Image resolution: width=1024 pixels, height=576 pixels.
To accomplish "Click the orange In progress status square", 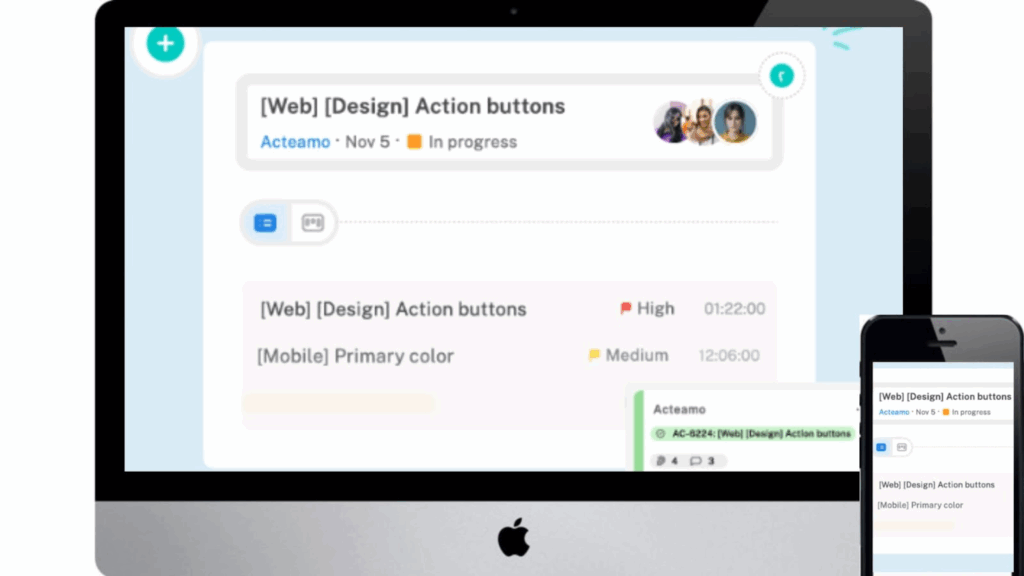I will coord(414,142).
